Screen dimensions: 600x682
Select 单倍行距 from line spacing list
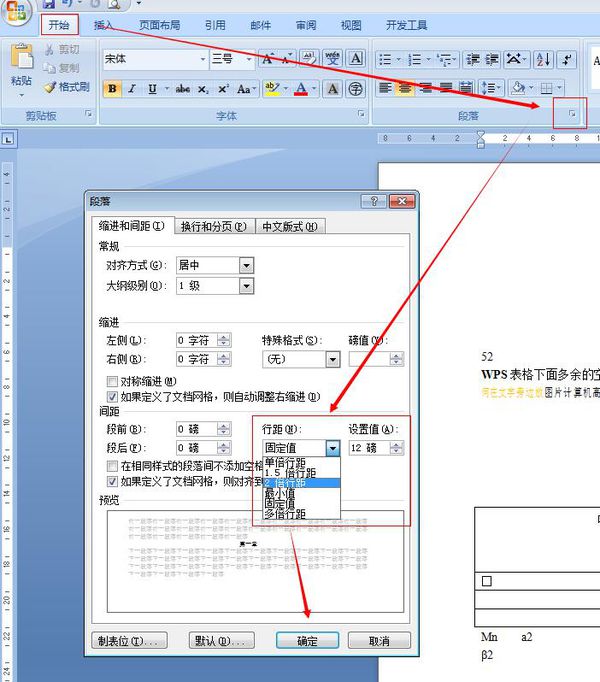(285, 462)
